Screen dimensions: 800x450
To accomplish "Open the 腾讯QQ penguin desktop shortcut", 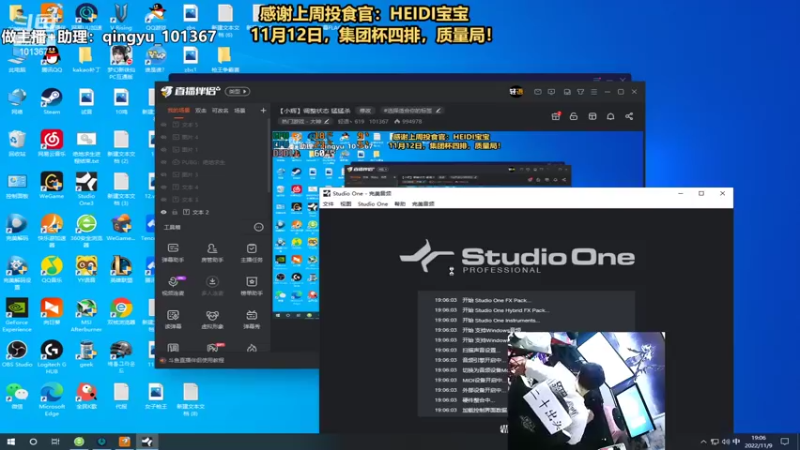I will [x=52, y=59].
